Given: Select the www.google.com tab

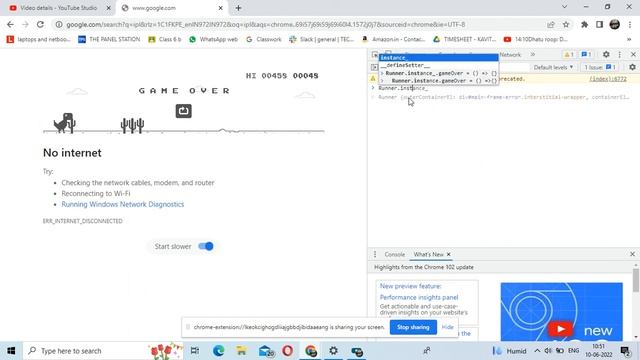Looking at the screenshot, I should click(x=171, y=8).
